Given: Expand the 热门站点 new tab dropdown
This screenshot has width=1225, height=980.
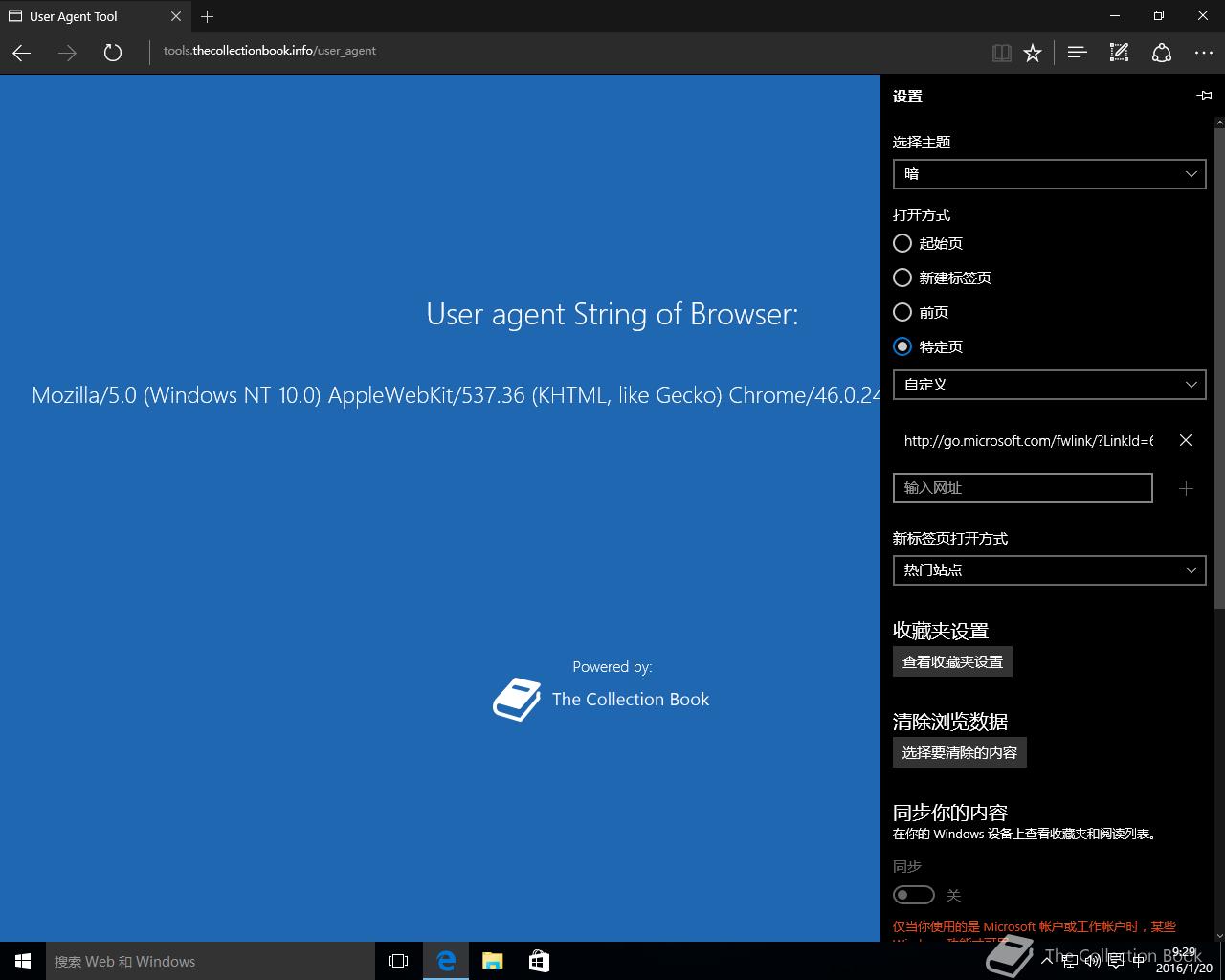Looking at the screenshot, I should pos(1049,570).
